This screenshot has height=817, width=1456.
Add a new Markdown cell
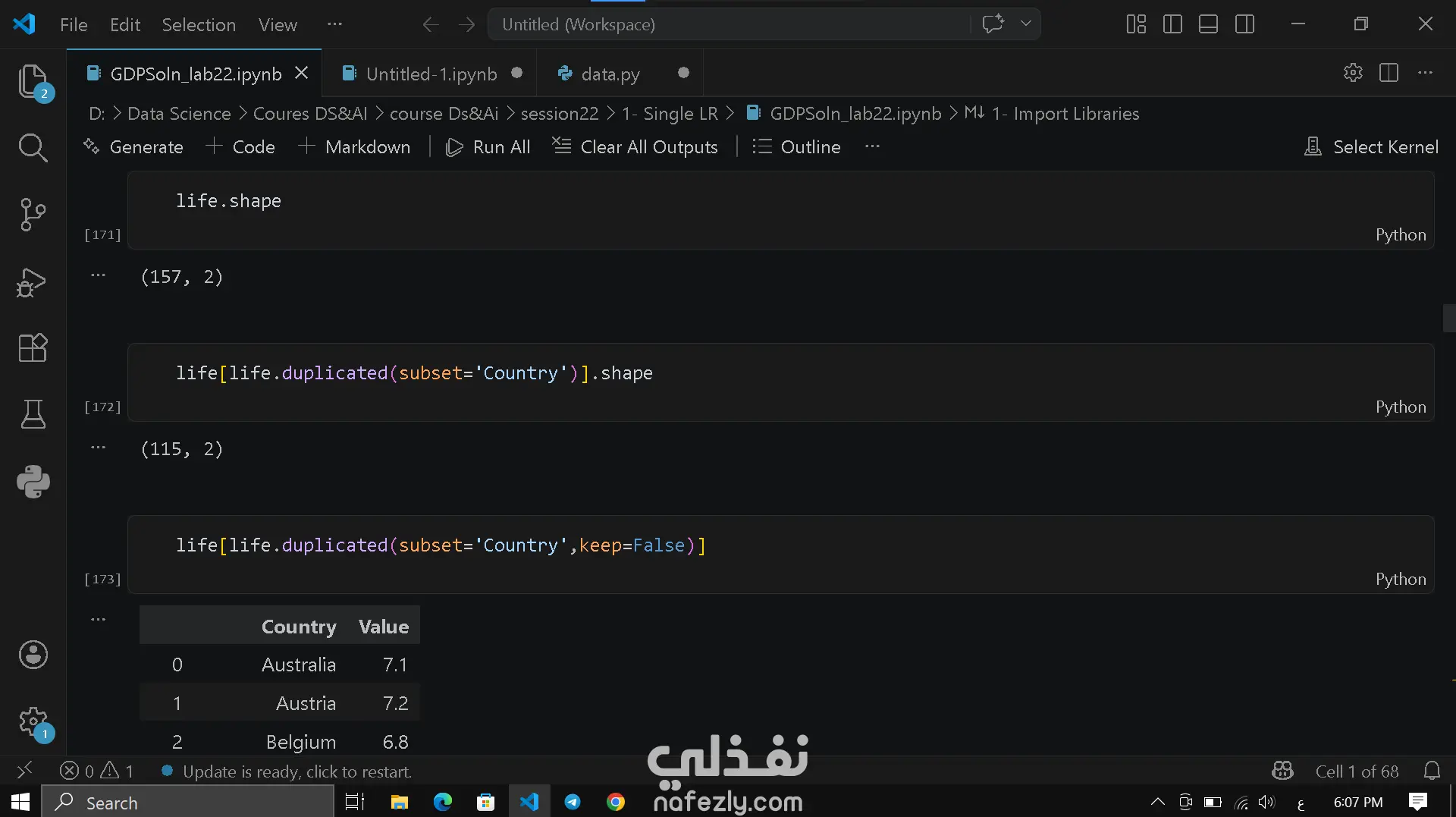click(x=354, y=146)
